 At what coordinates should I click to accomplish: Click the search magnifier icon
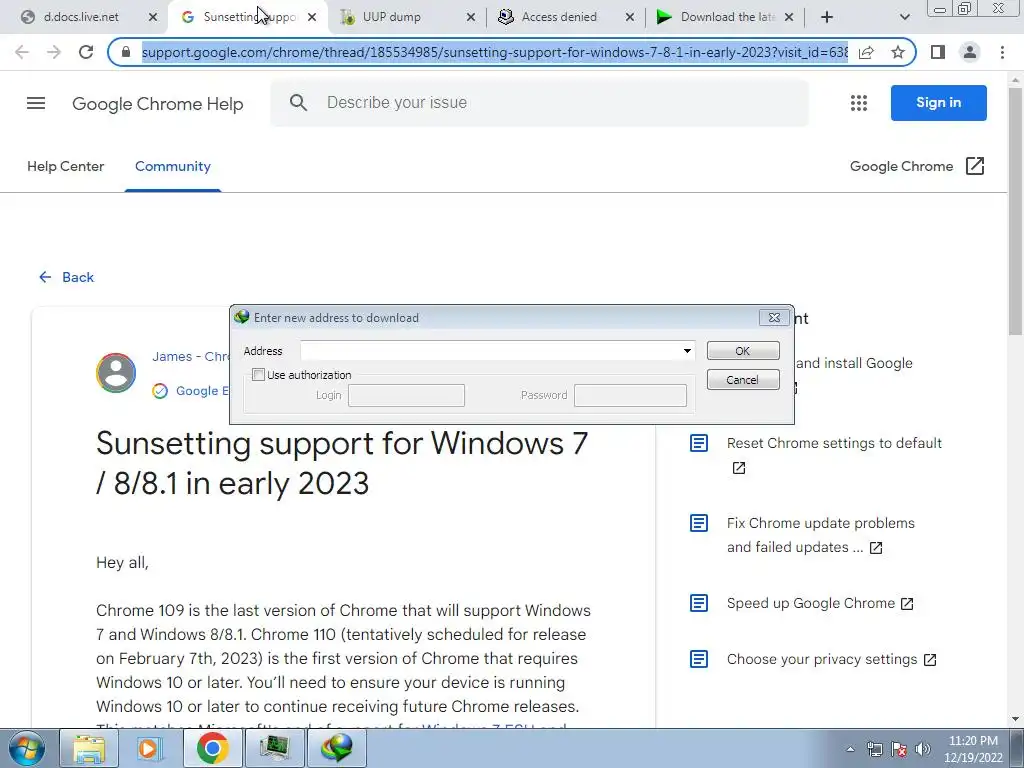(298, 103)
